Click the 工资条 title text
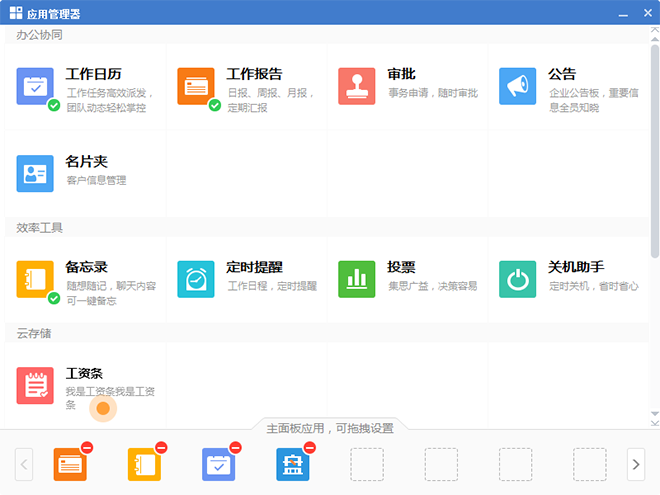Viewport: 660px width, 495px height. coord(84,373)
